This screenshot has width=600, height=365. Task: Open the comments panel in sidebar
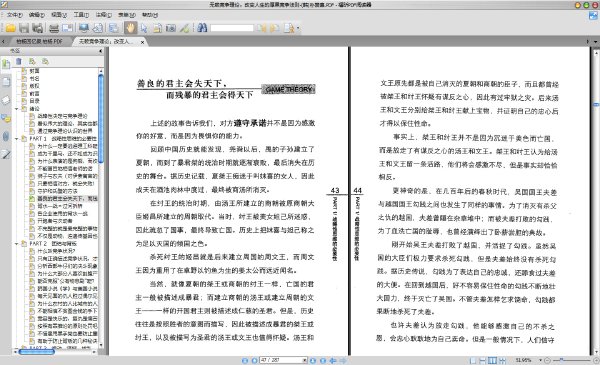(x=6, y=118)
